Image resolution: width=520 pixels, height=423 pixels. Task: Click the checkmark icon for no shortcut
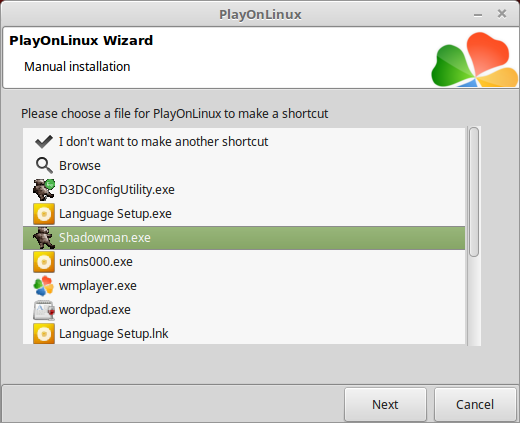point(44,142)
